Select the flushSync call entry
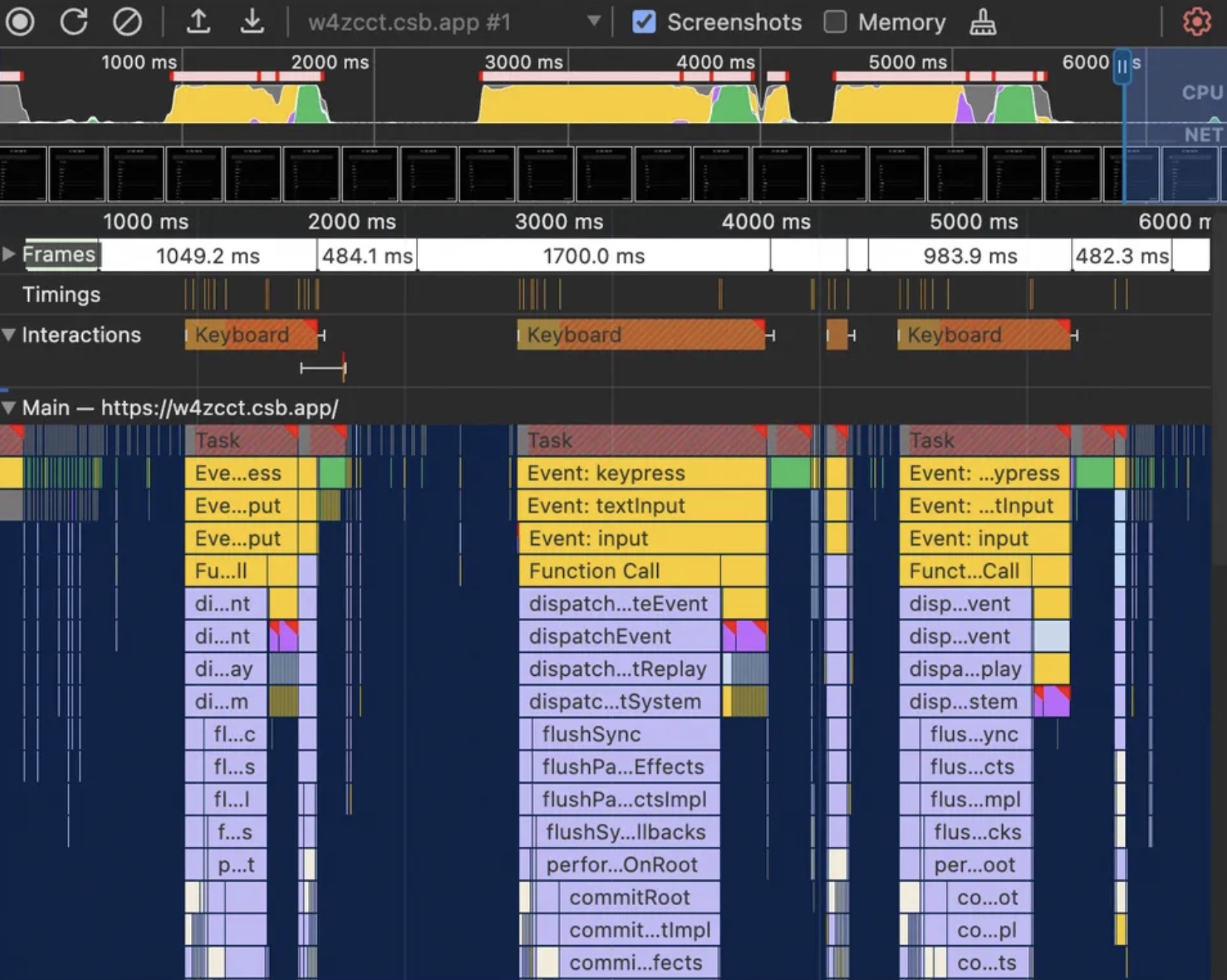 [591, 734]
